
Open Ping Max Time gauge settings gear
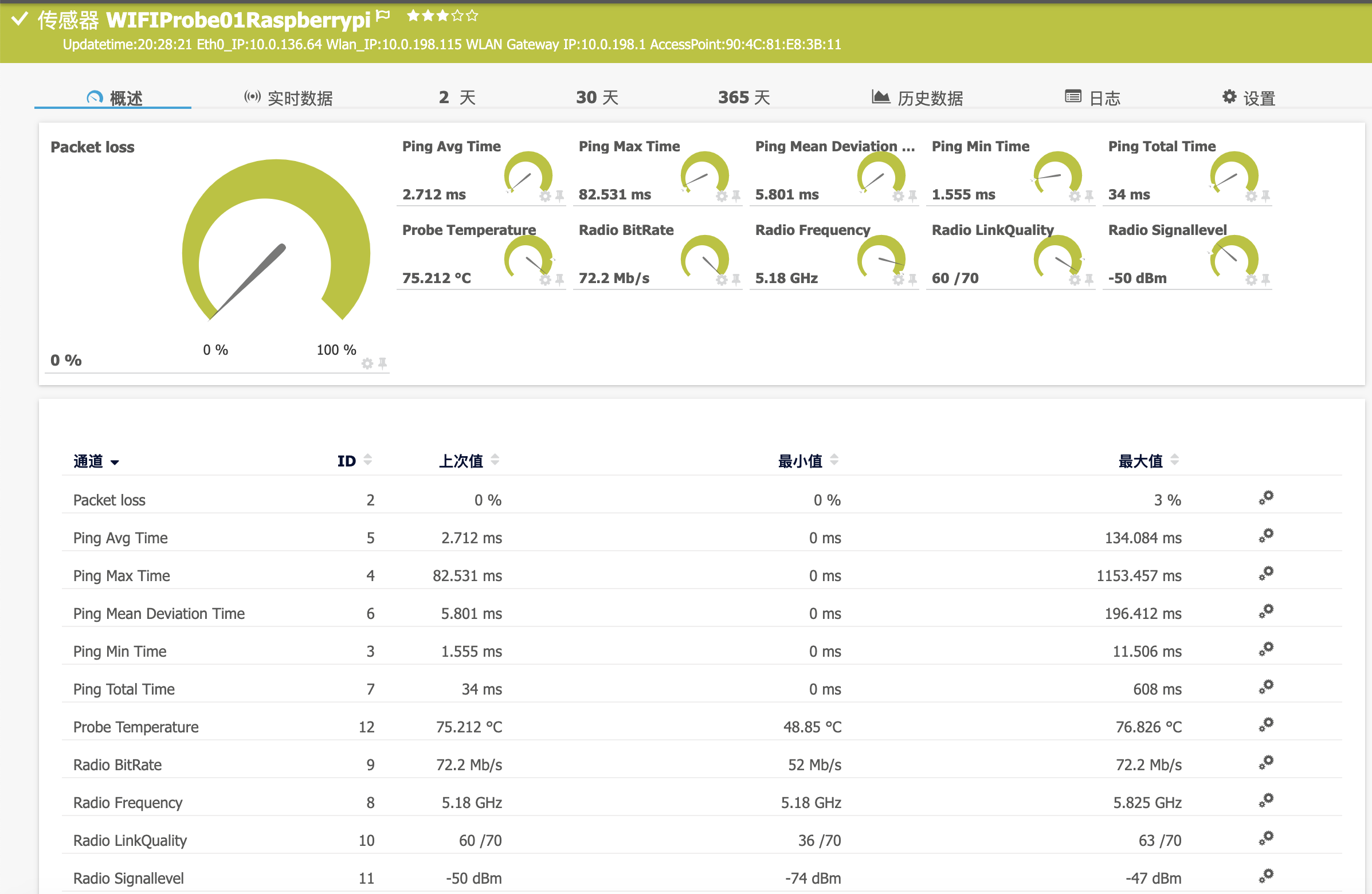pos(722,196)
